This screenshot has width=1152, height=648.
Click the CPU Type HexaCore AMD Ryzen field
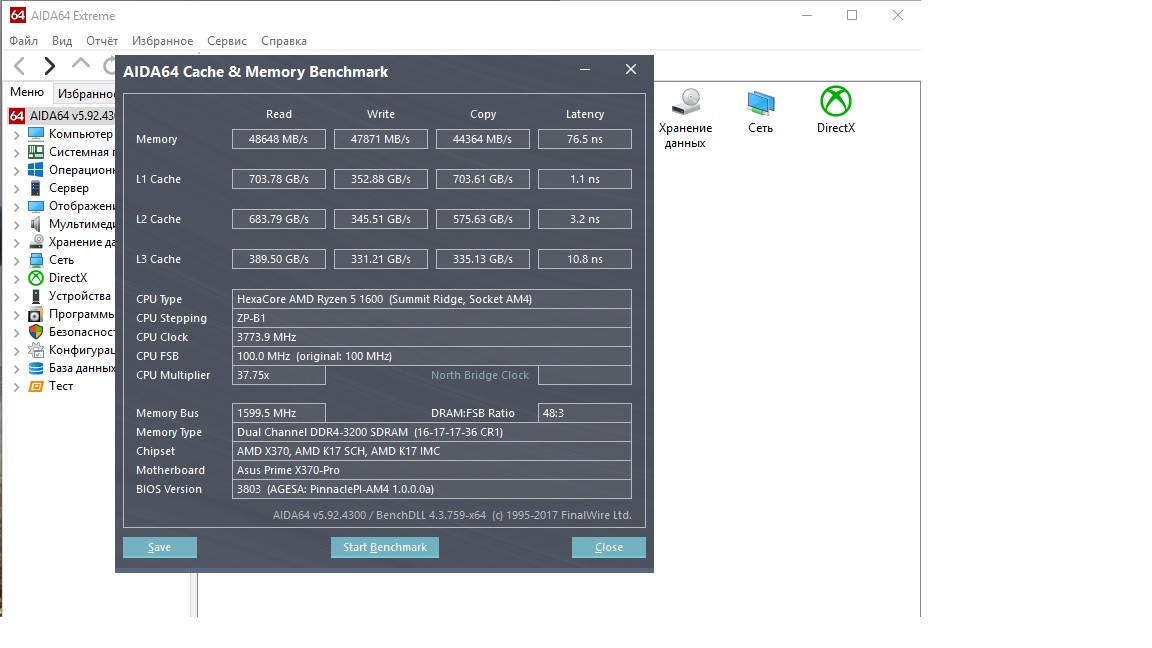432,299
